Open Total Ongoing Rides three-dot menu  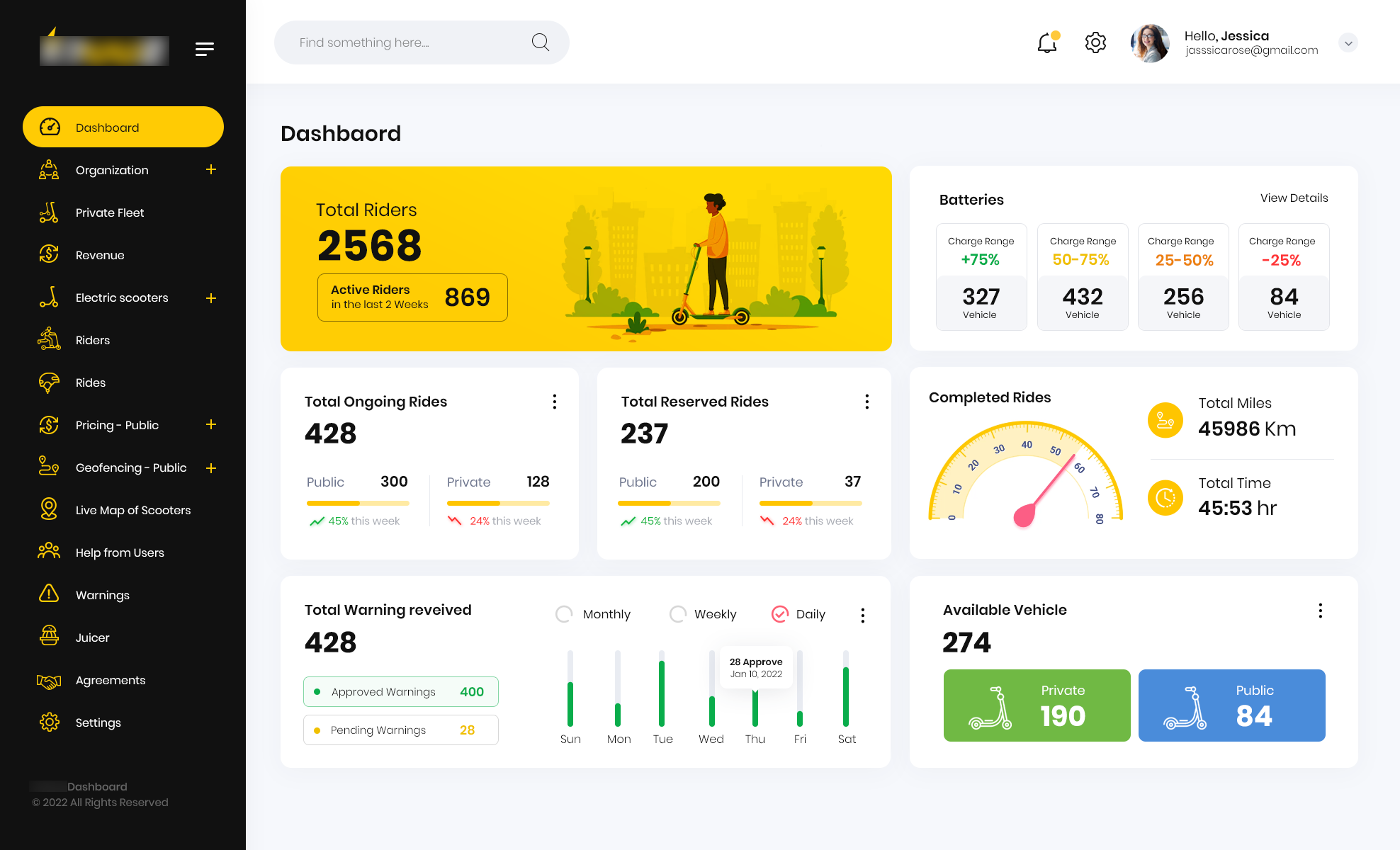(555, 402)
